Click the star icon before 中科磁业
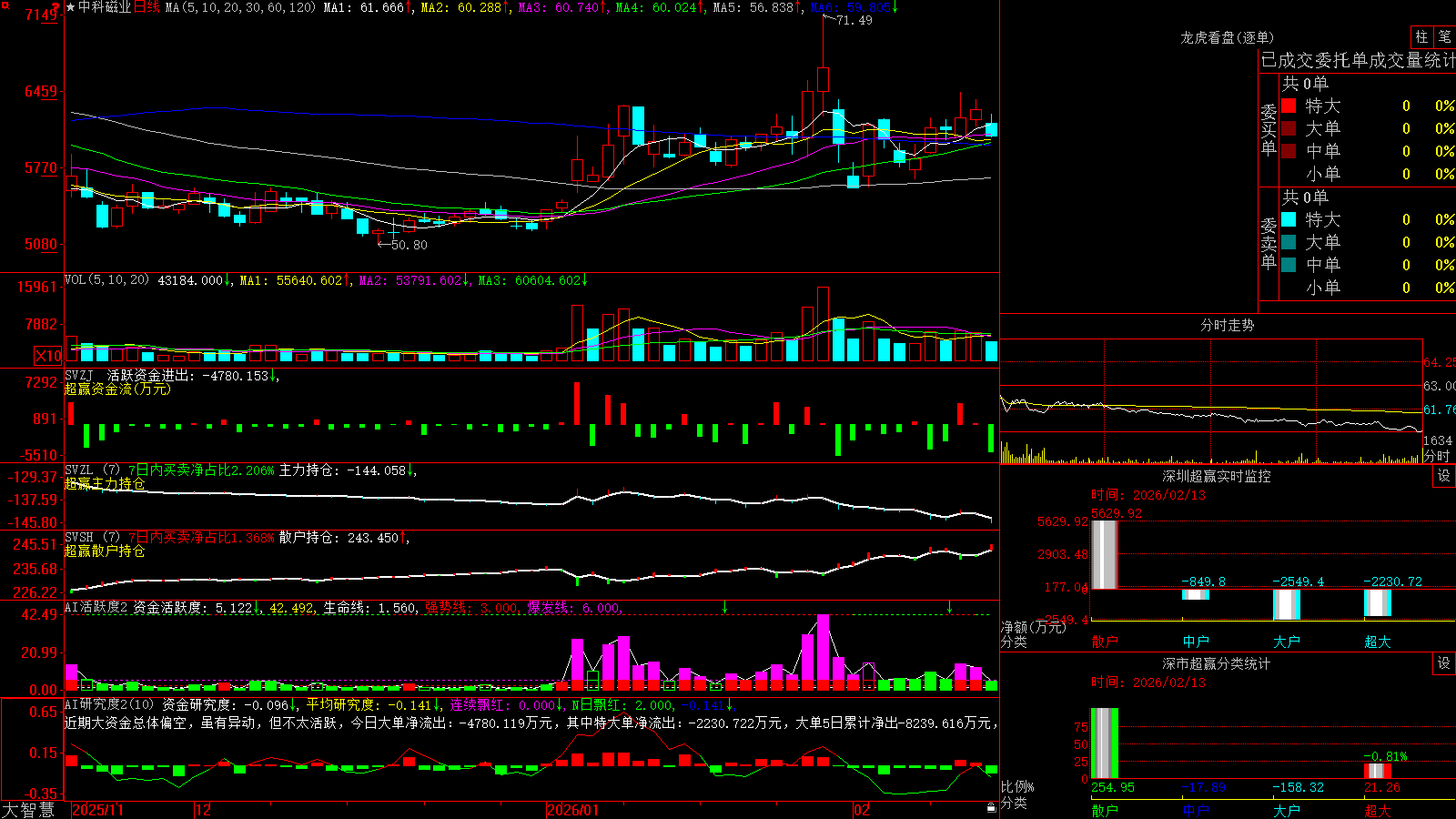 70,7
